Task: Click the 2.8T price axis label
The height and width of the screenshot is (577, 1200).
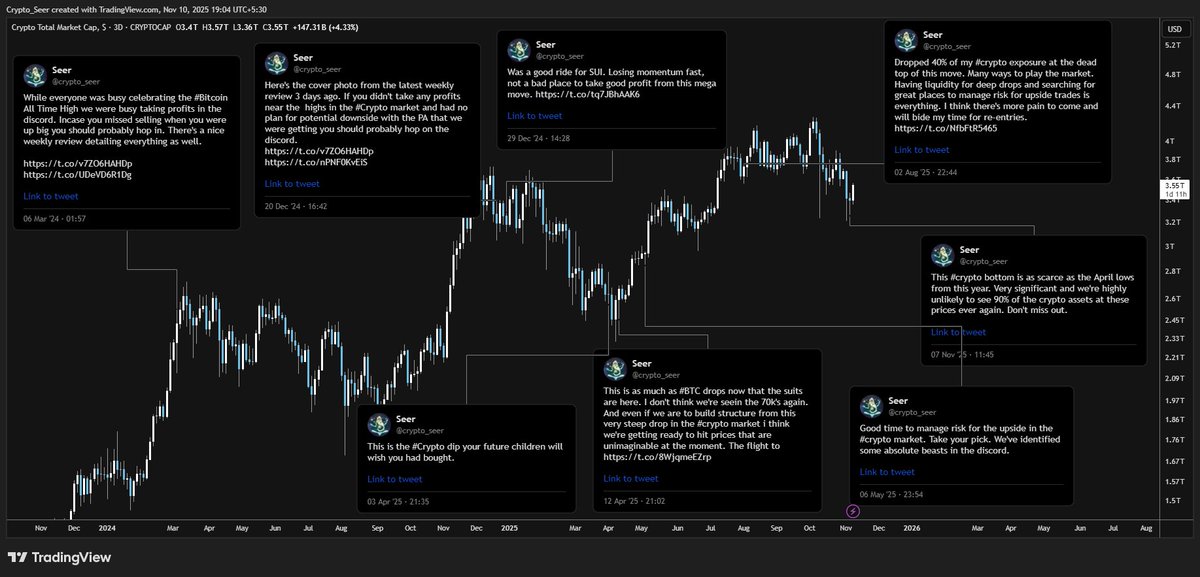Action: click(1174, 271)
